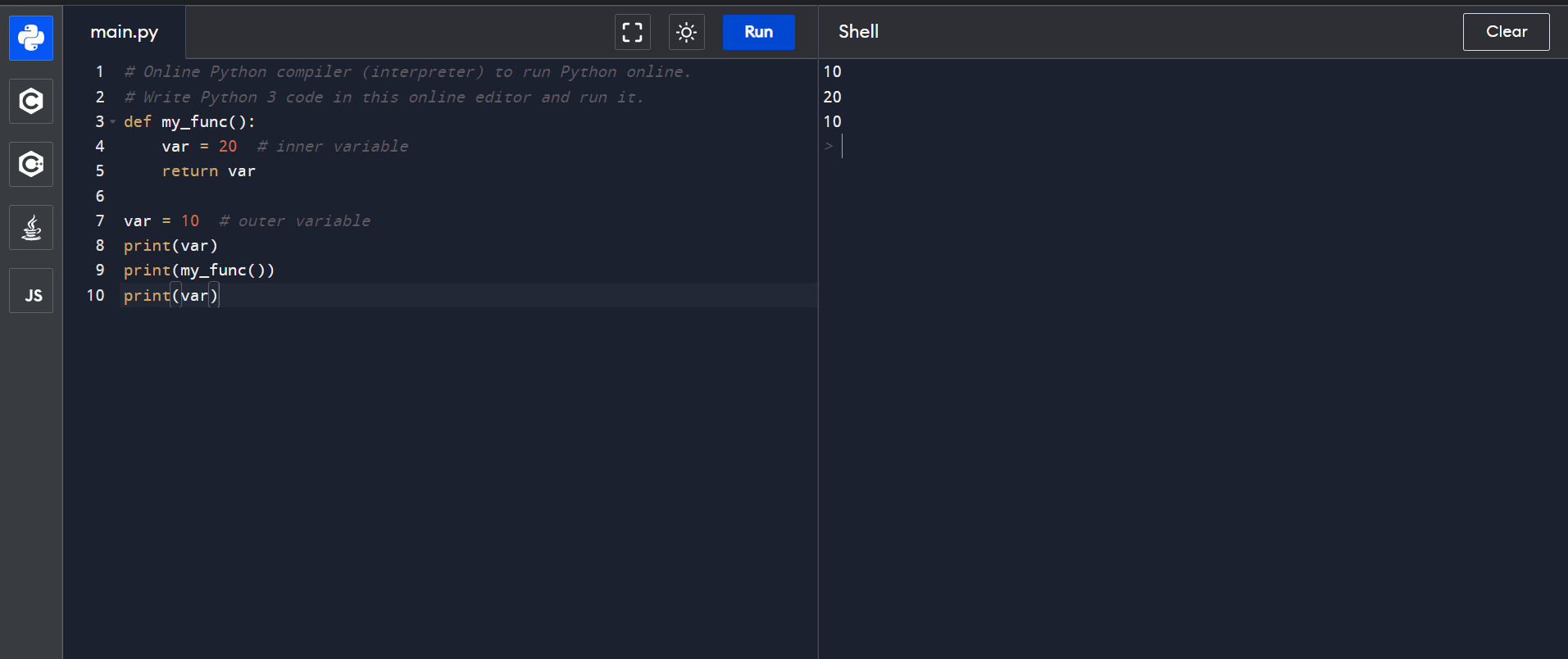
Task: Click the '20' output in shell
Action: coord(832,97)
